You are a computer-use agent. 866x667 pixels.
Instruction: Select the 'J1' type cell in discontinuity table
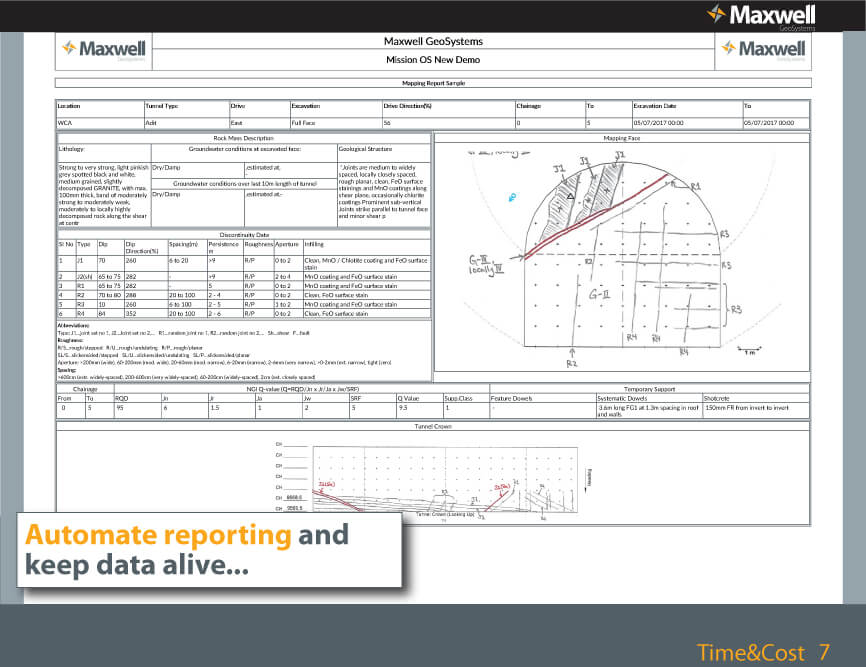pyautogui.click(x=86, y=263)
